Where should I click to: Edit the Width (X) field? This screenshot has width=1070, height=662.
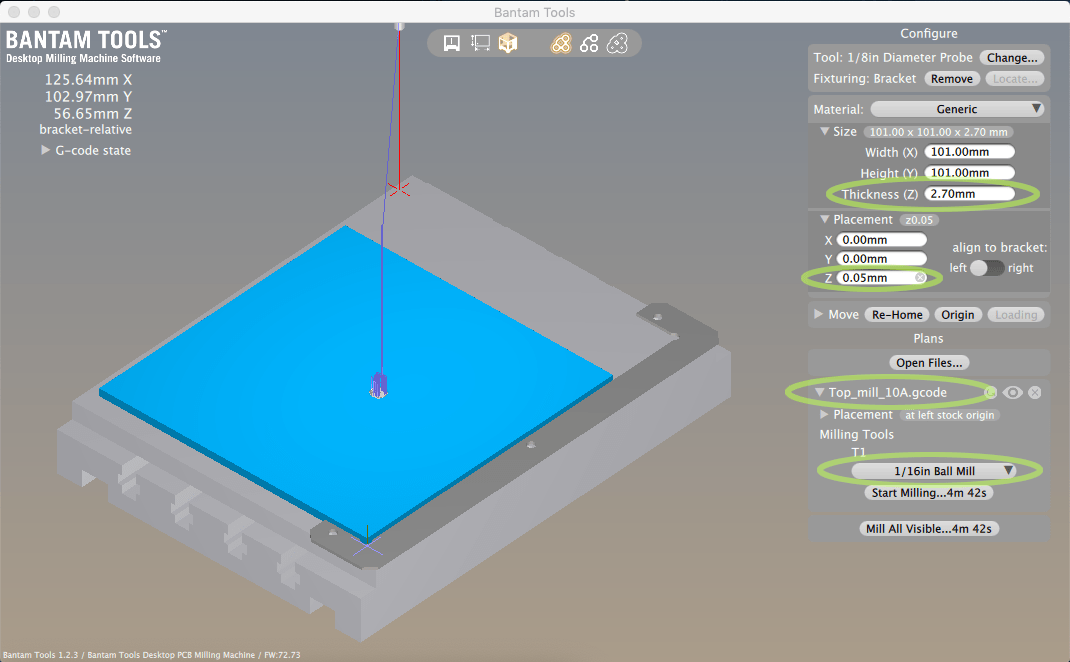point(970,152)
